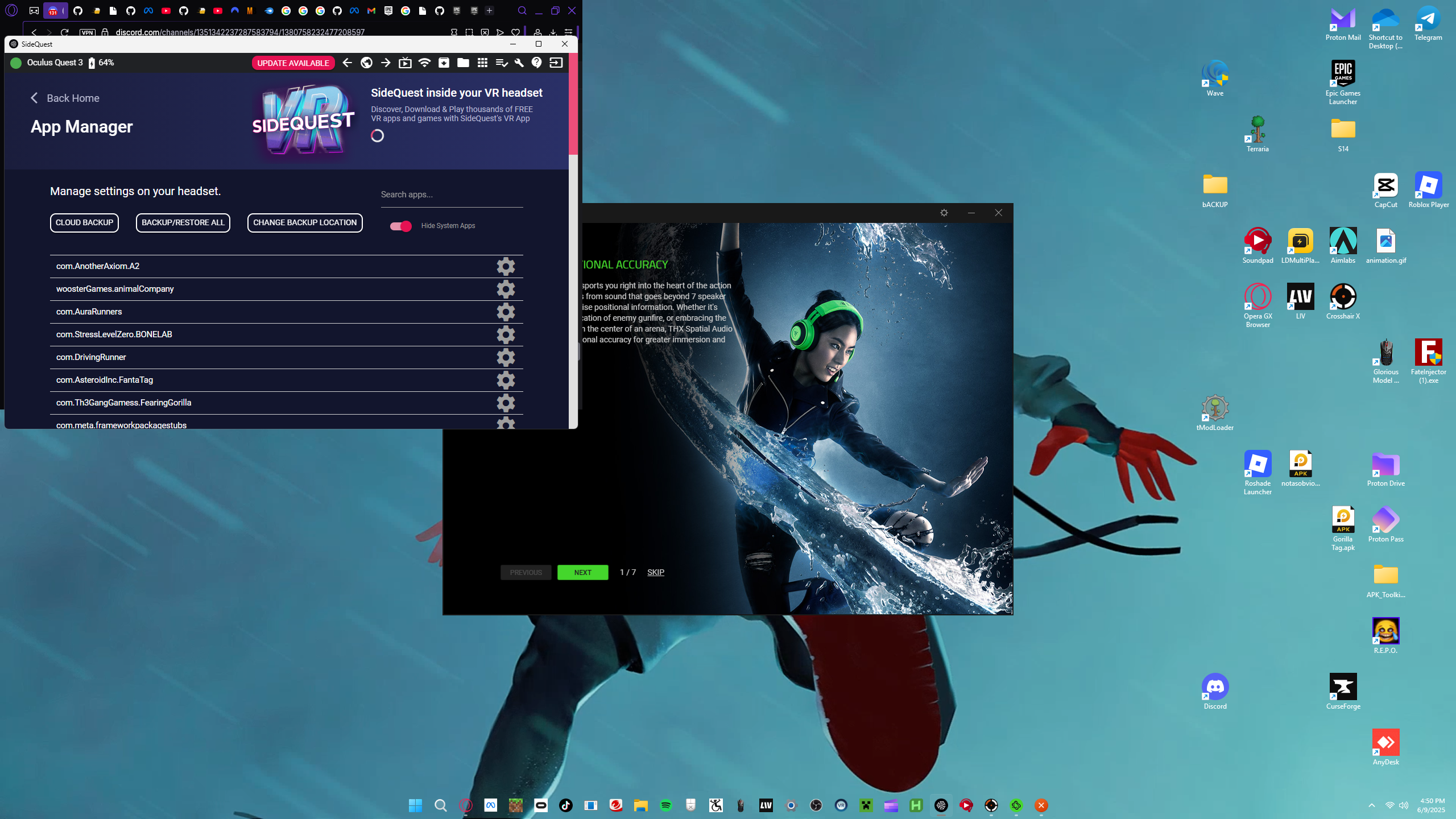Image resolution: width=1456 pixels, height=819 pixels.
Task: Click UPDATE AVAILABLE button
Action: pyautogui.click(x=293, y=63)
